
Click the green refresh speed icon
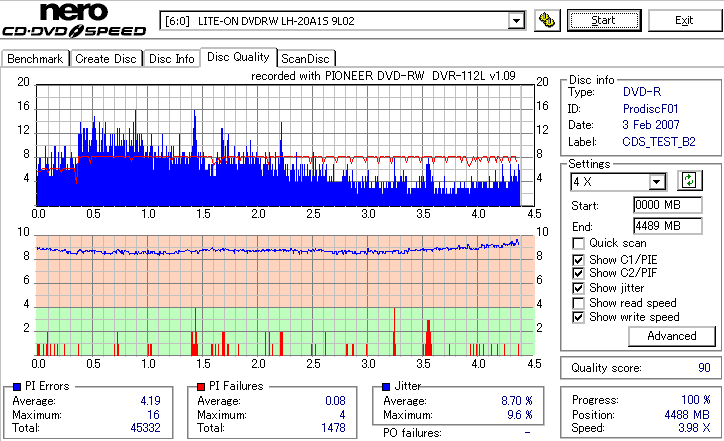(x=689, y=181)
